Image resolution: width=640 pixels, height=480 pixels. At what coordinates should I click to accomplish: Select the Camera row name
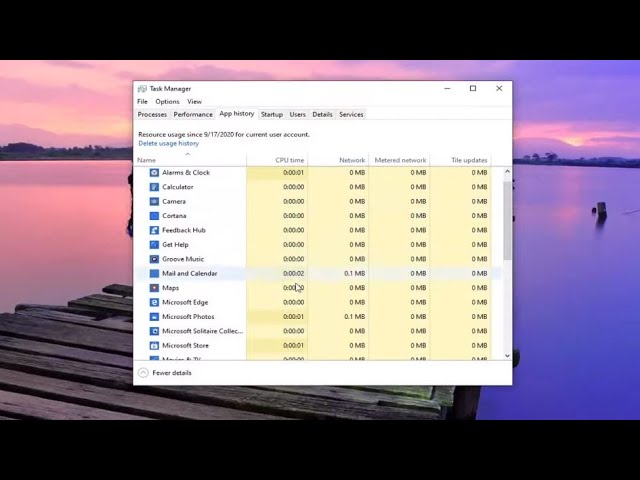pyautogui.click(x=174, y=202)
